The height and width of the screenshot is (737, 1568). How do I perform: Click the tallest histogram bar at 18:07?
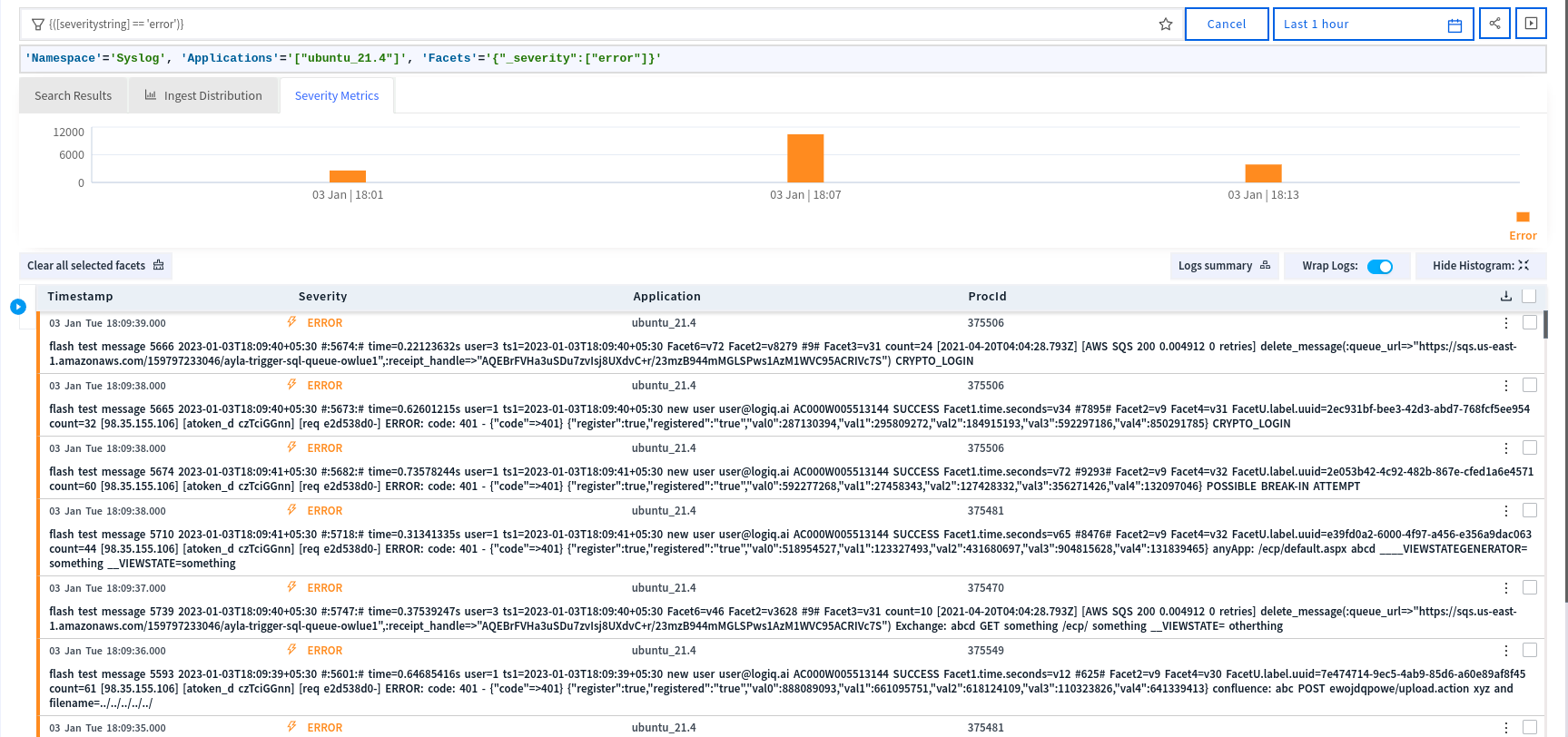coord(805,159)
